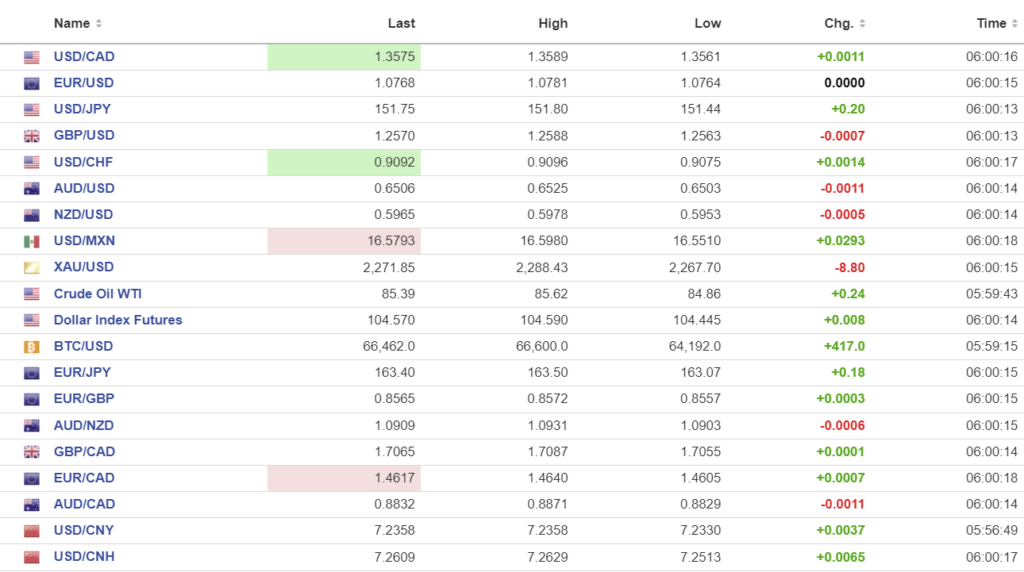Click the flag icon beside Crude Oil WTI

[32, 294]
